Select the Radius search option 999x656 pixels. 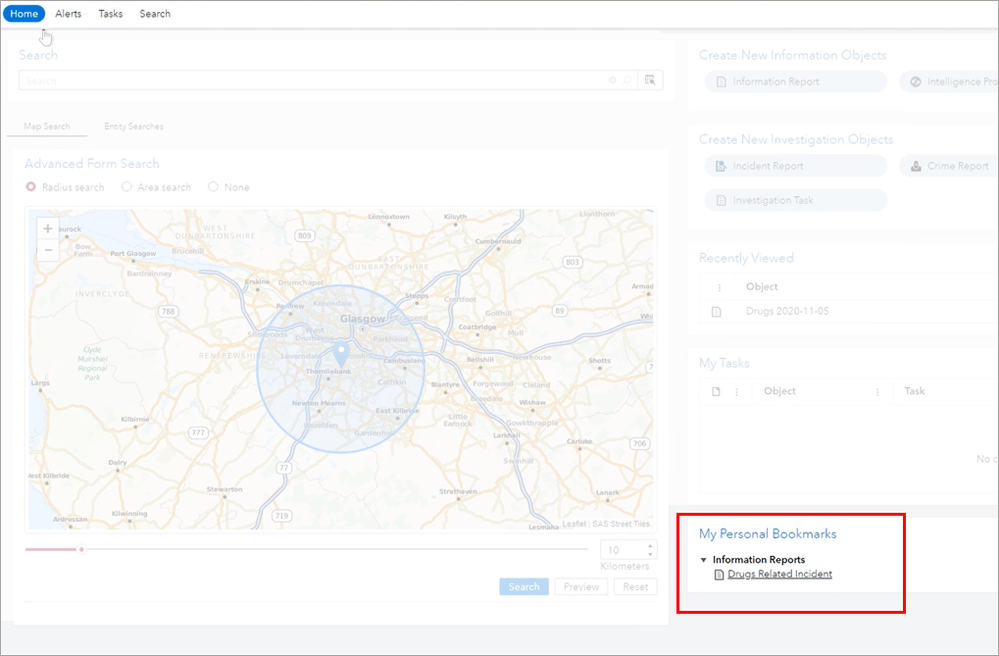click(x=31, y=187)
